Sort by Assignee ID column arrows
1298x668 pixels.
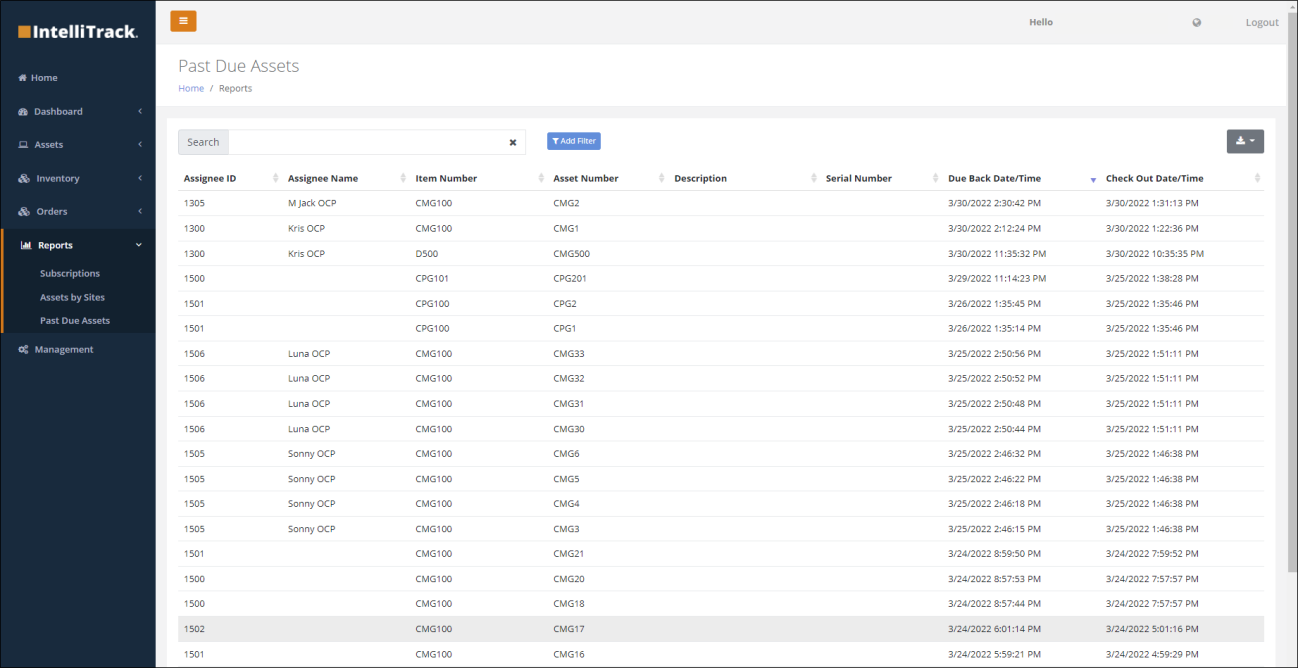276,178
